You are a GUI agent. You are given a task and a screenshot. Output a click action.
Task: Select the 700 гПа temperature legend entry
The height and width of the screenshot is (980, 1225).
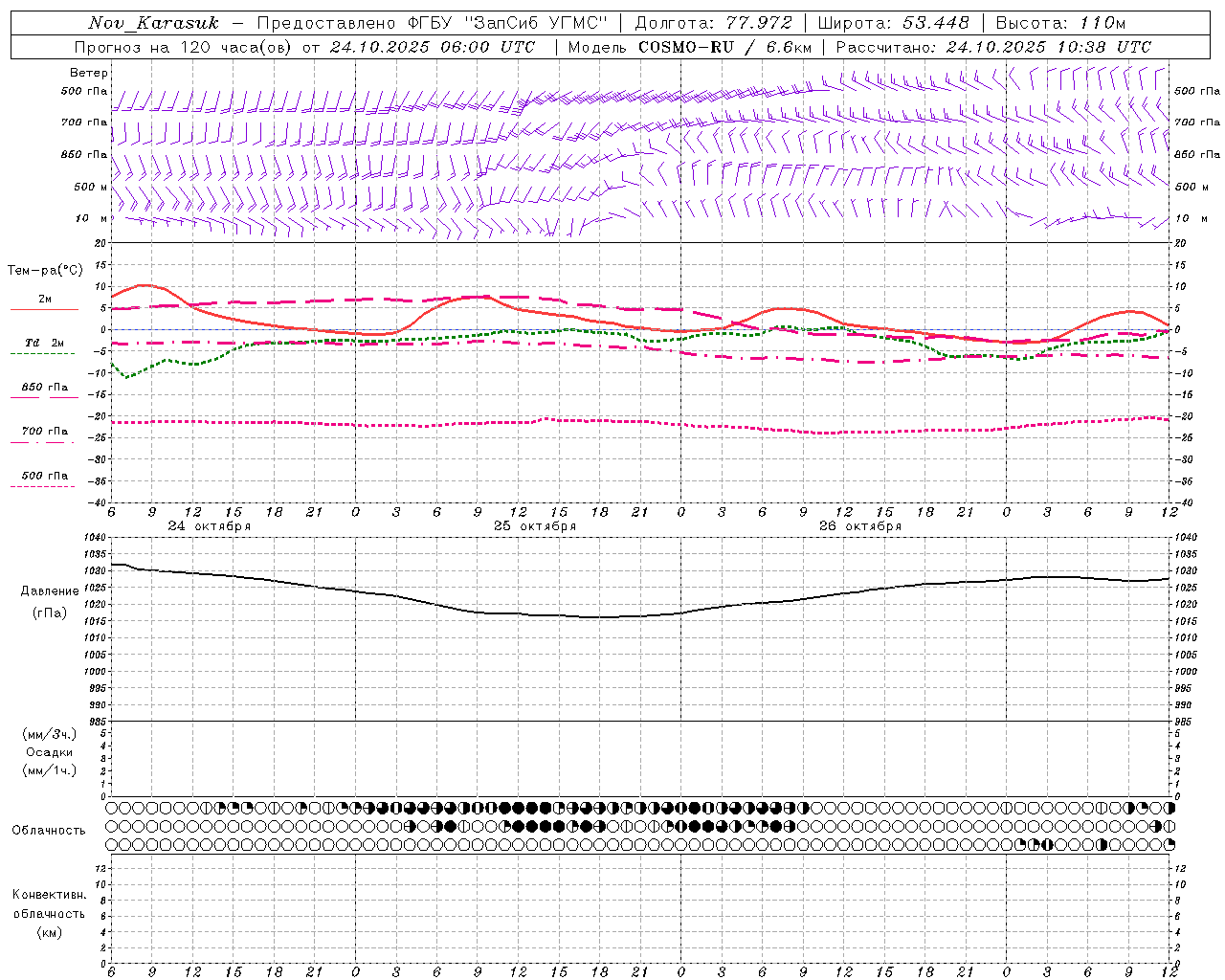(45, 432)
